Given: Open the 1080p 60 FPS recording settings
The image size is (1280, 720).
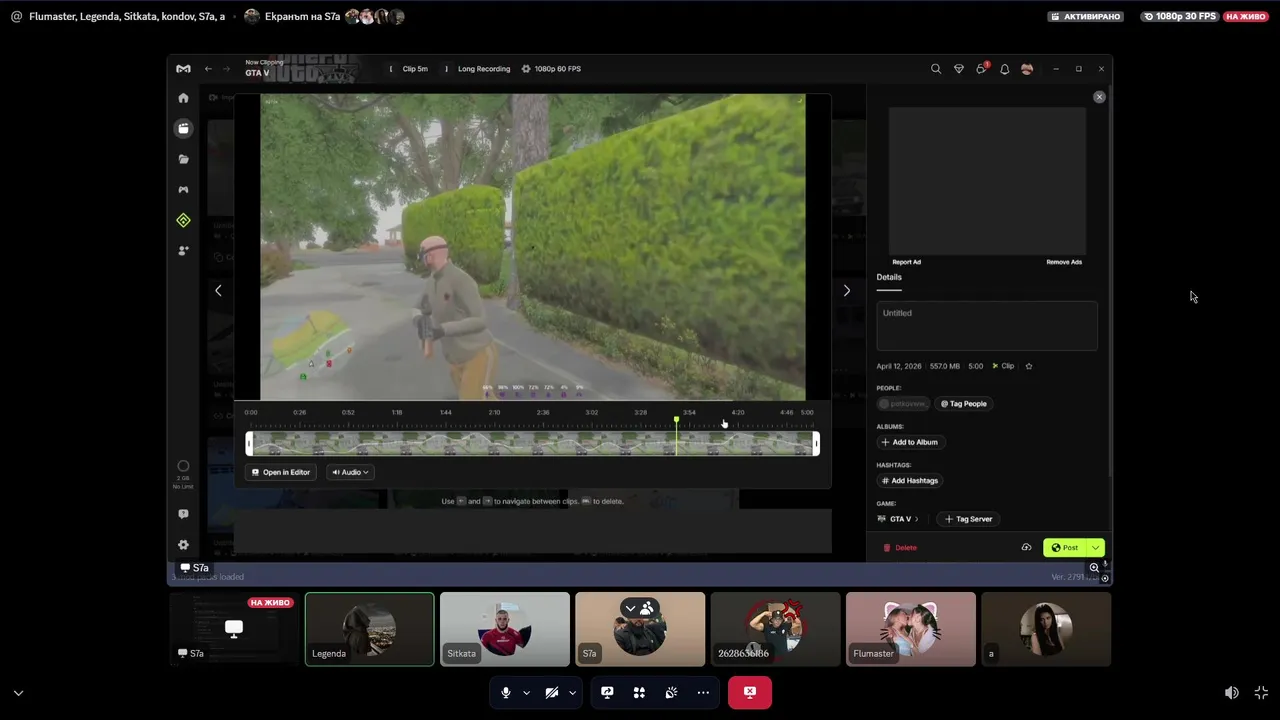Looking at the screenshot, I should click(551, 69).
